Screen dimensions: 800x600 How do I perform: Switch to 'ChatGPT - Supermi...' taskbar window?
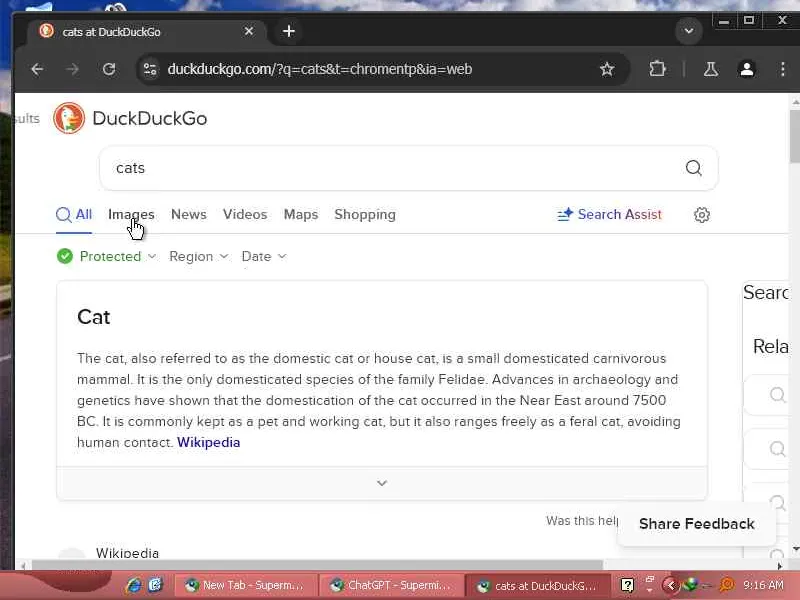click(x=391, y=585)
